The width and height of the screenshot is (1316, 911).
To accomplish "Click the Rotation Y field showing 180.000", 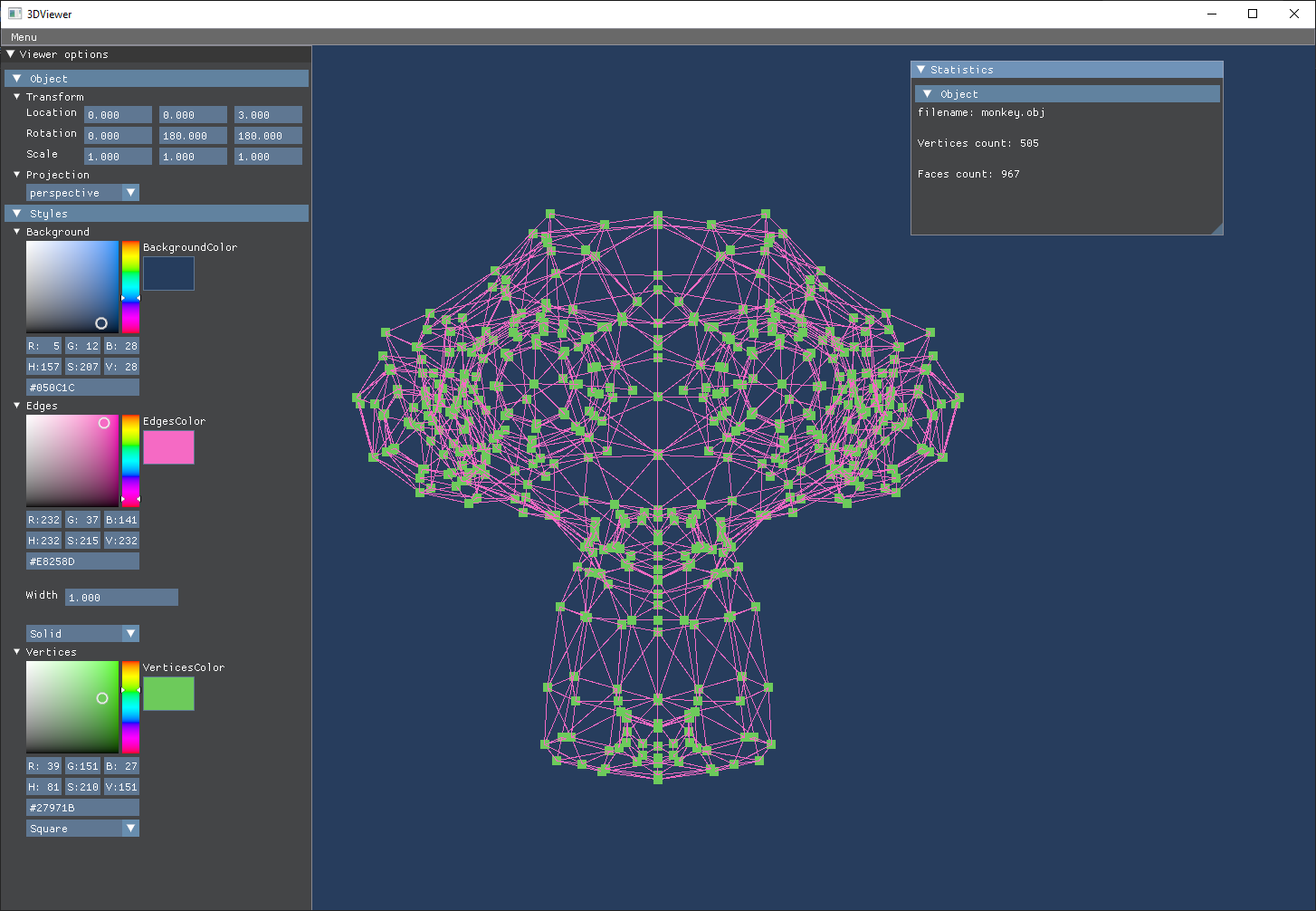I will pyautogui.click(x=193, y=136).
